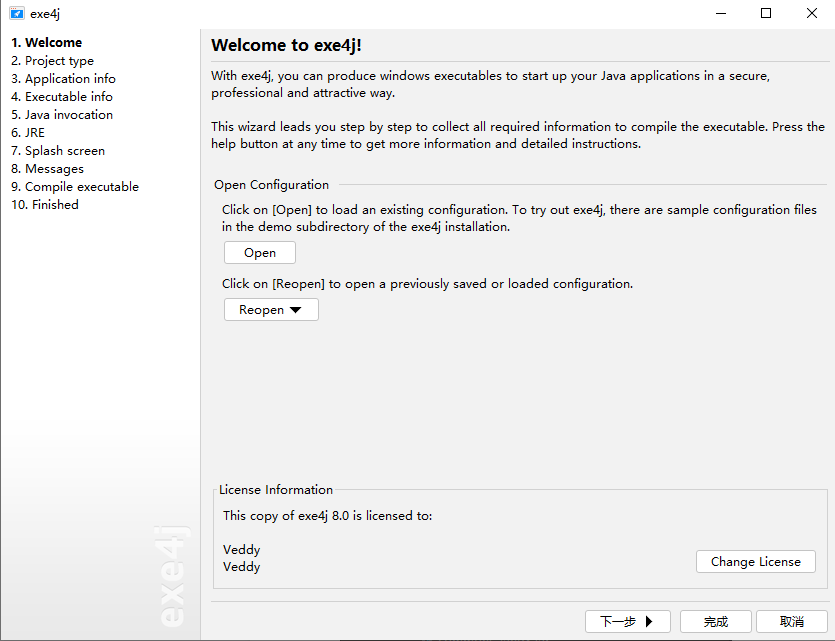Minimize the exe4j window
The width and height of the screenshot is (835, 641).
[721, 13]
